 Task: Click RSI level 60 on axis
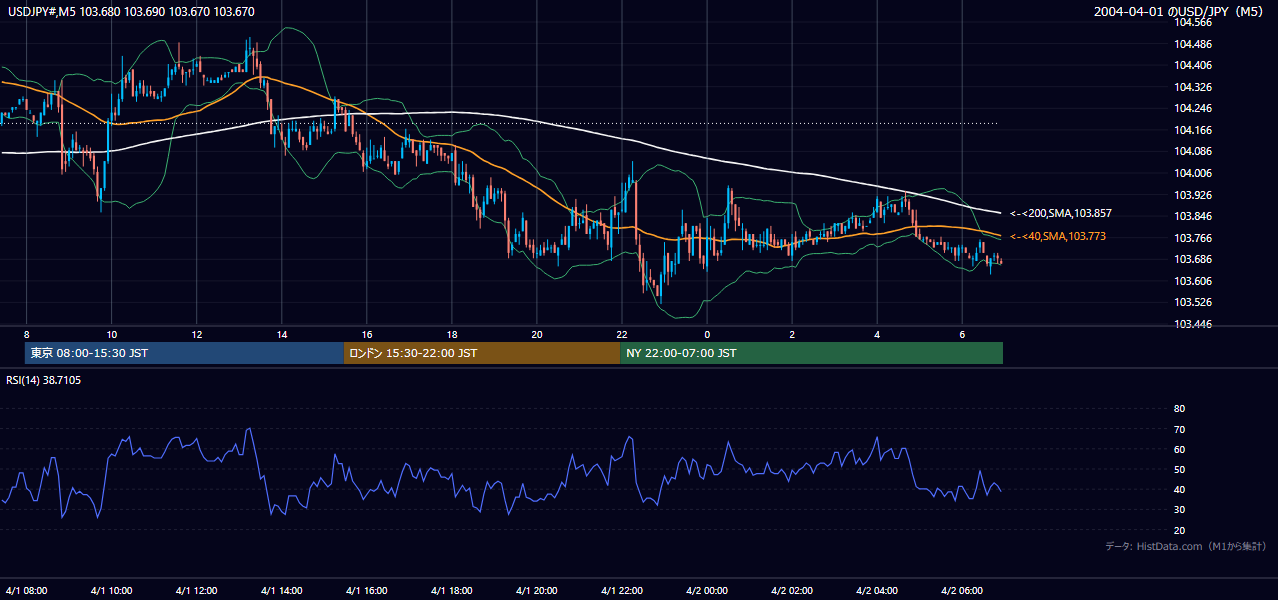coord(1179,449)
